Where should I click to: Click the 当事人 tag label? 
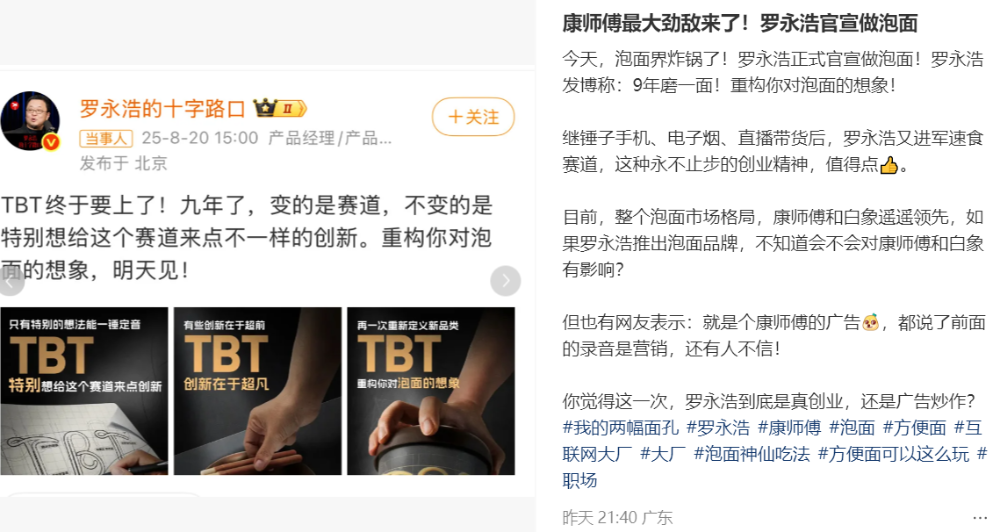[106, 138]
